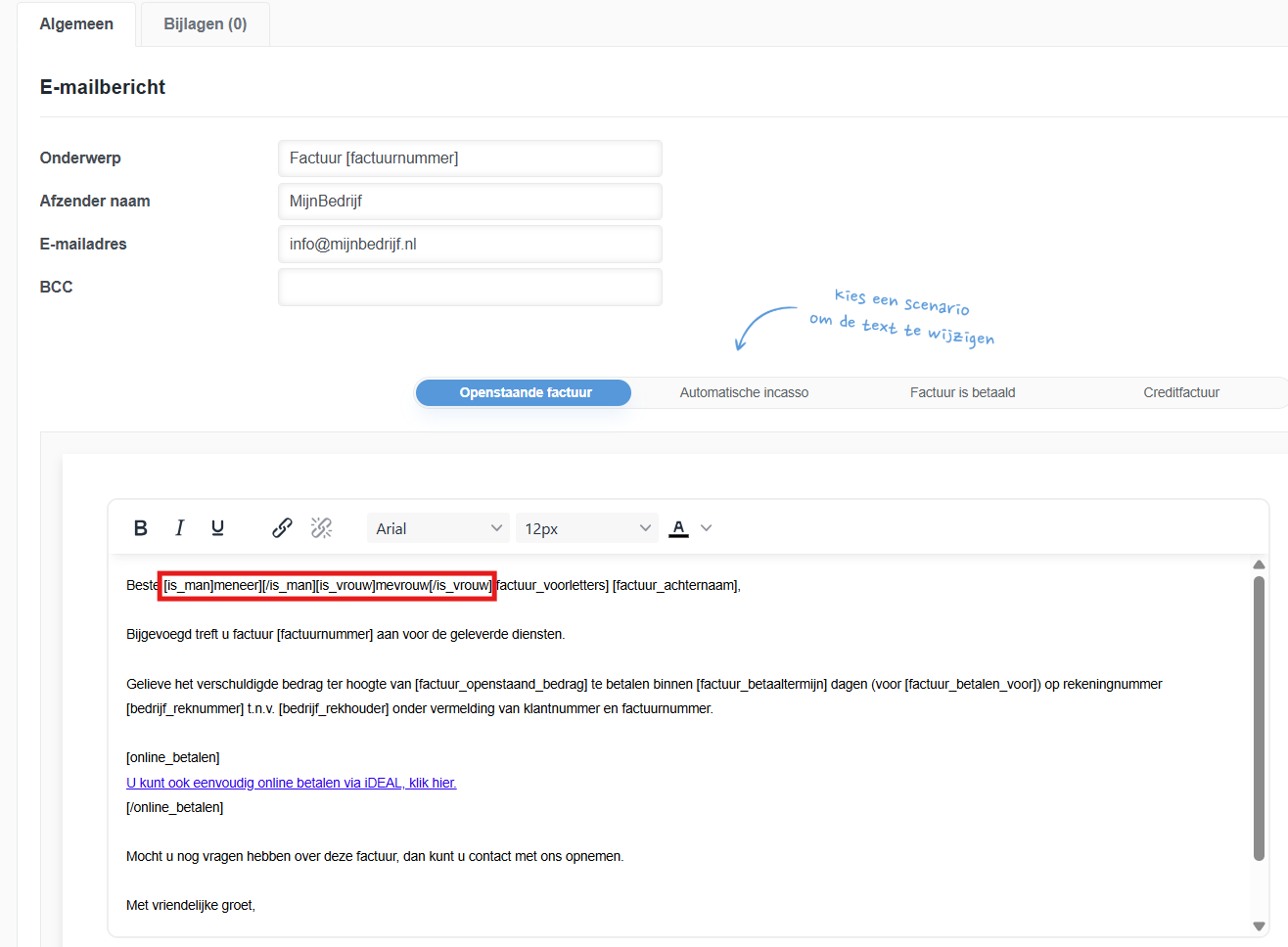Switch to the Bijlagen tab

pyautogui.click(x=204, y=23)
